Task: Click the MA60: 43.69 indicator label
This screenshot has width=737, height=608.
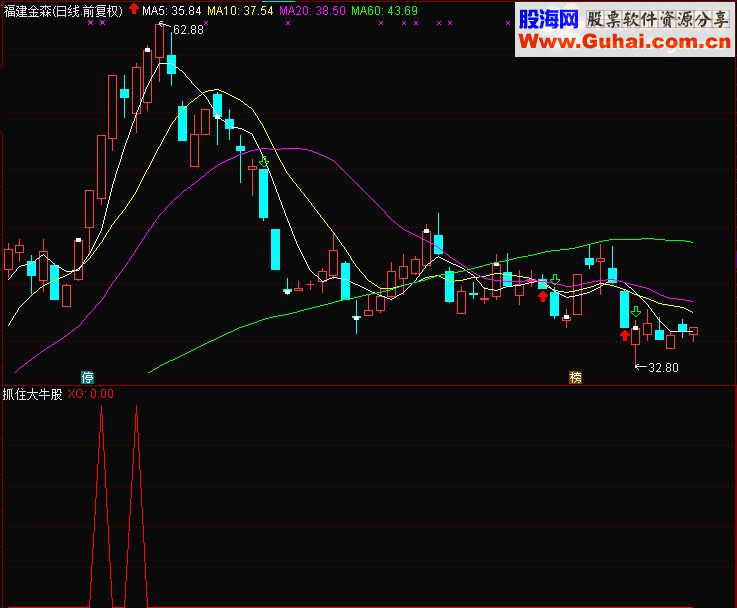Action: point(384,10)
